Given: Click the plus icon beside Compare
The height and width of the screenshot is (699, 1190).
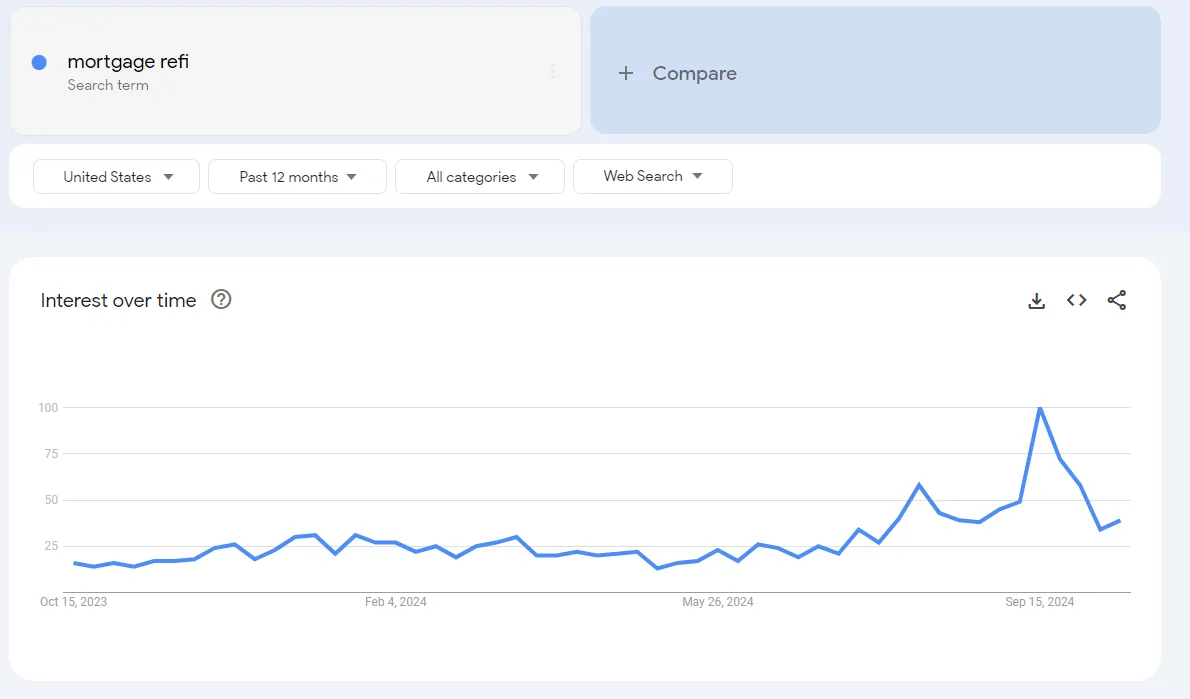Looking at the screenshot, I should pos(626,73).
